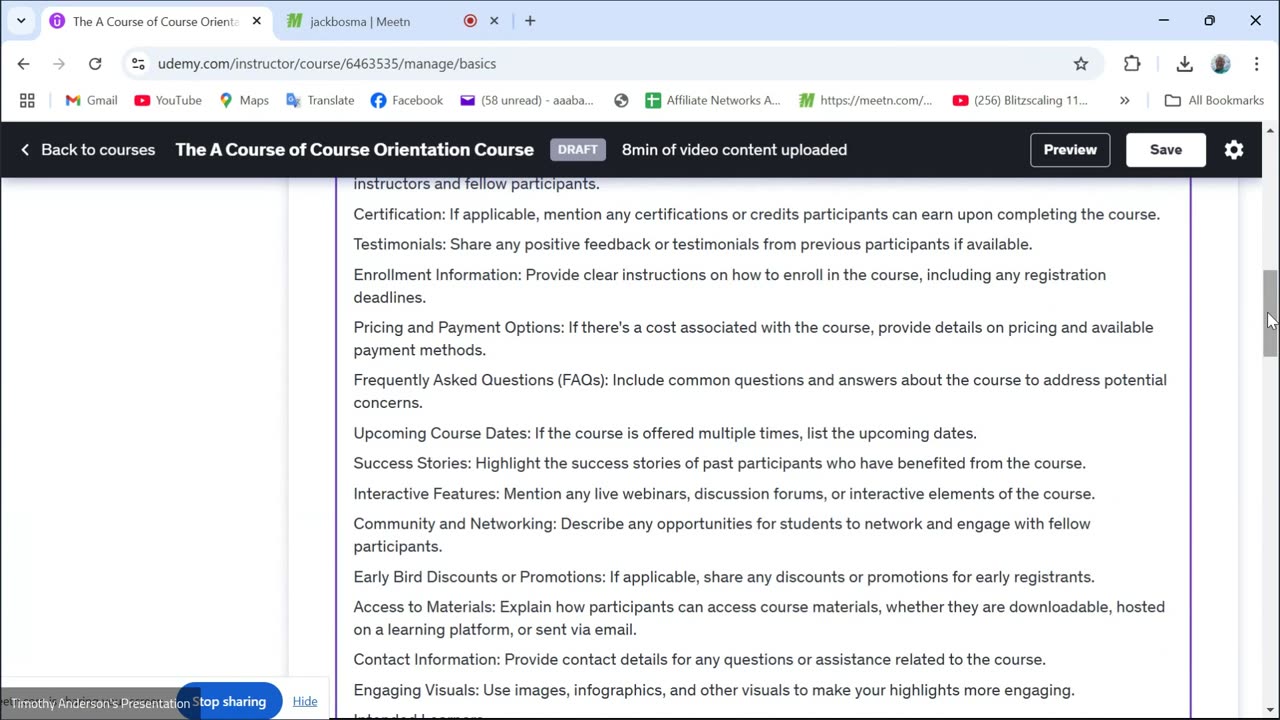The width and height of the screenshot is (1280, 720).
Task: Switch to the Udemy course orientation tab
Action: pos(155,21)
